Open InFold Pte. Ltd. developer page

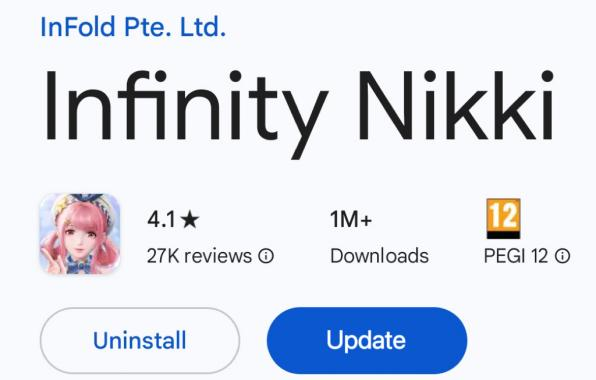pyautogui.click(x=133, y=27)
